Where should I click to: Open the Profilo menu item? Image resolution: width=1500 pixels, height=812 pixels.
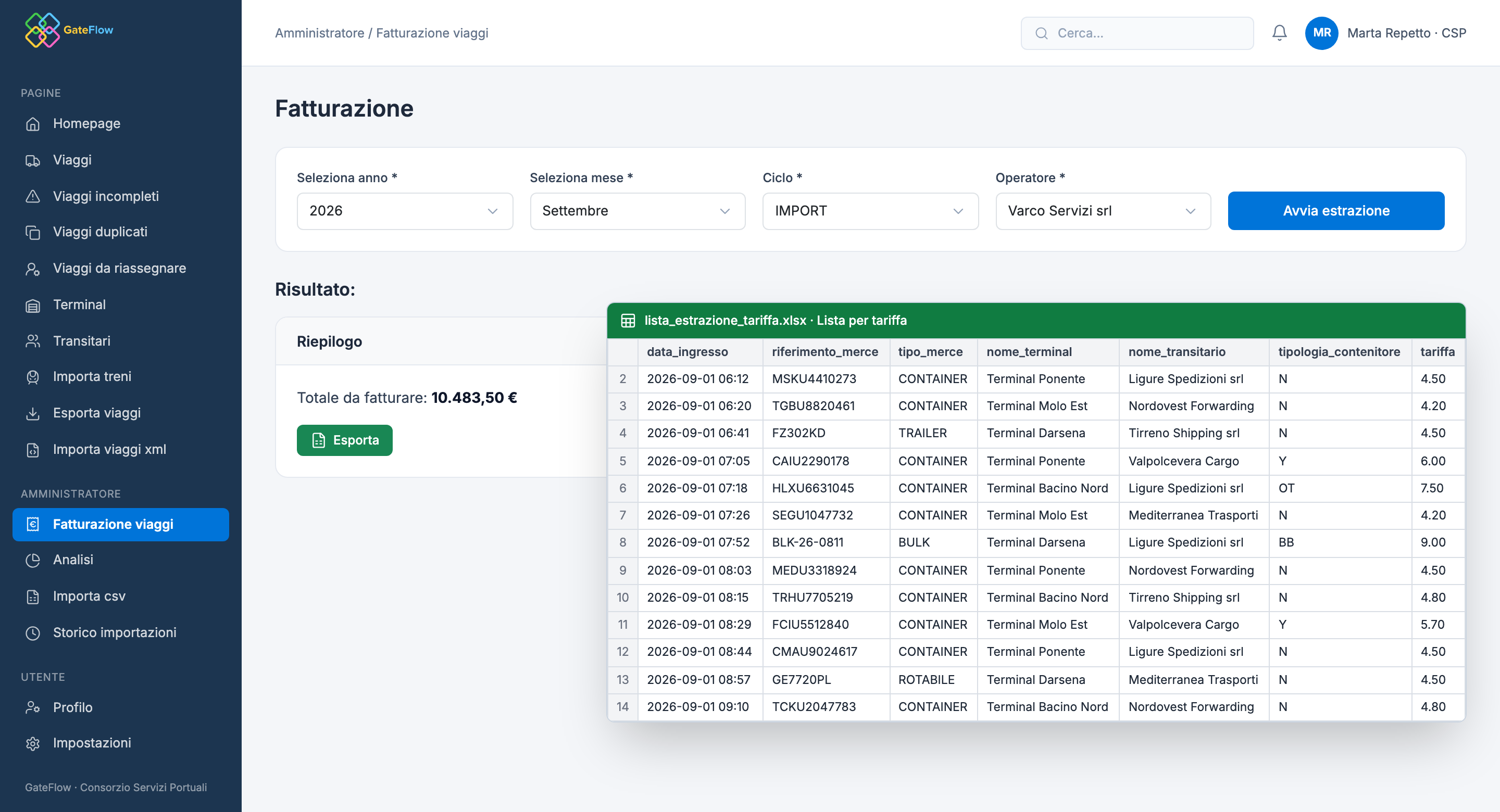(x=120, y=707)
